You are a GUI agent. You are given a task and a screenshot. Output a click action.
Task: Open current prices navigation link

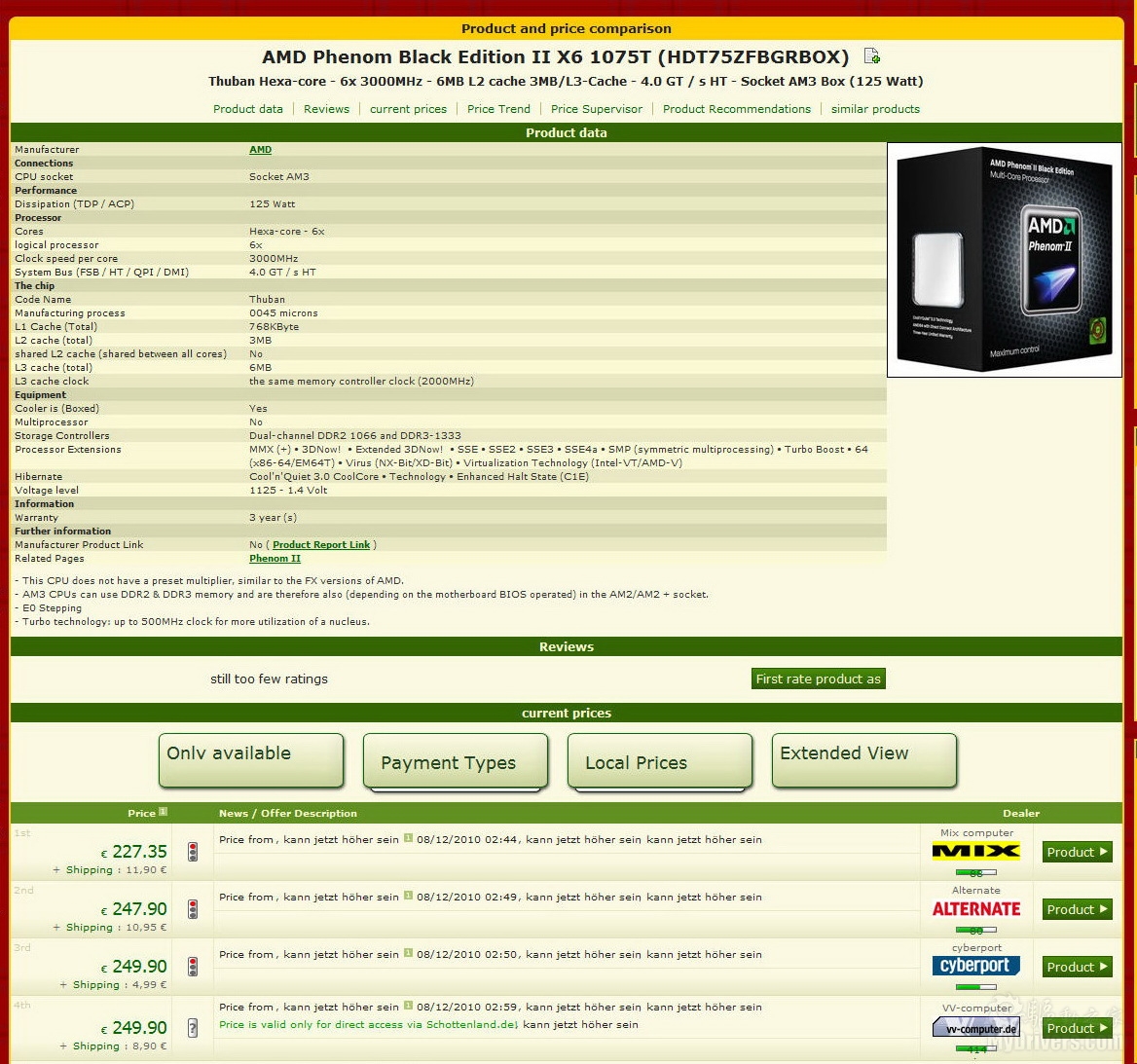point(408,109)
